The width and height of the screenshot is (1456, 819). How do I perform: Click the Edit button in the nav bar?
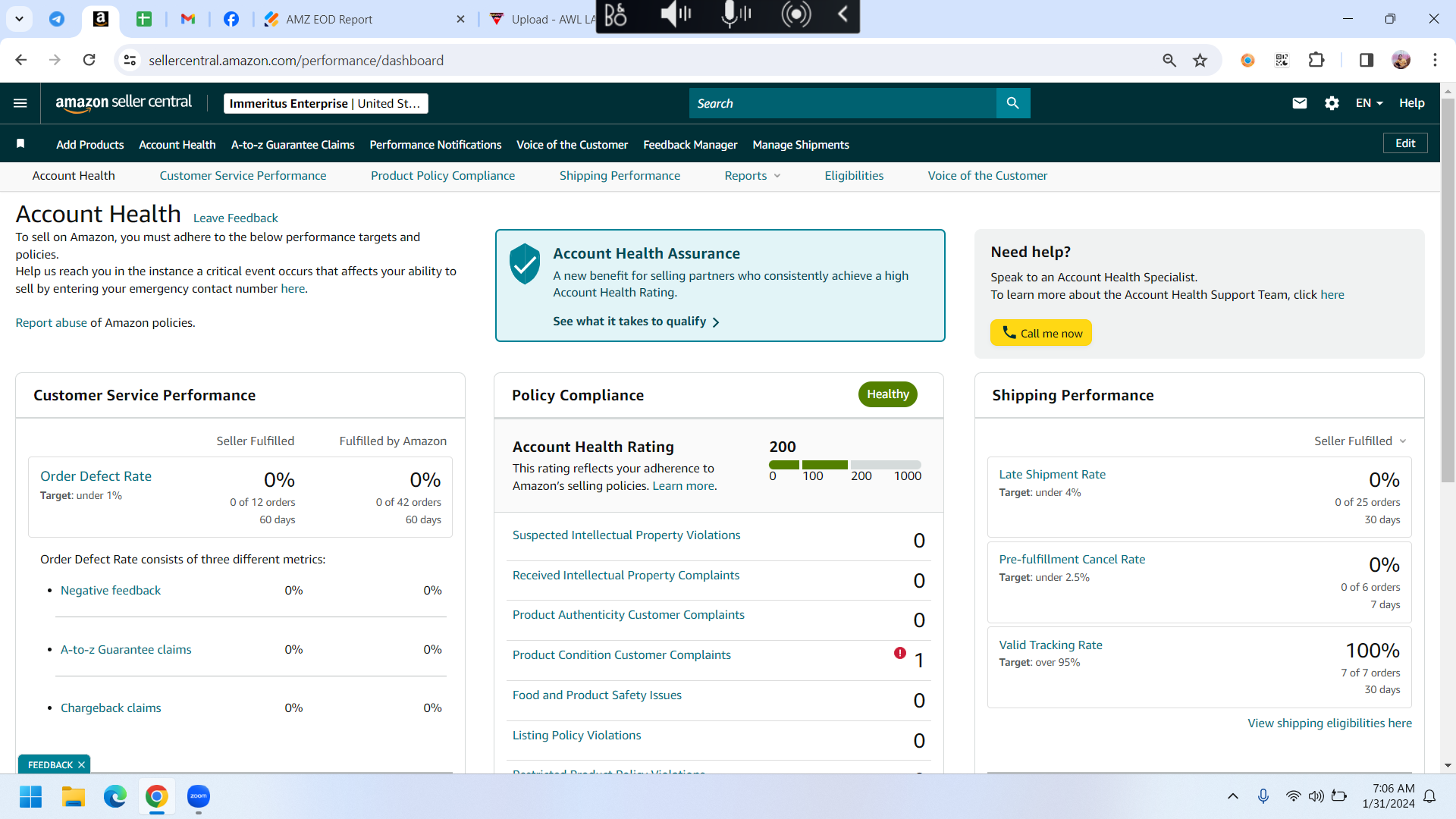1405,143
